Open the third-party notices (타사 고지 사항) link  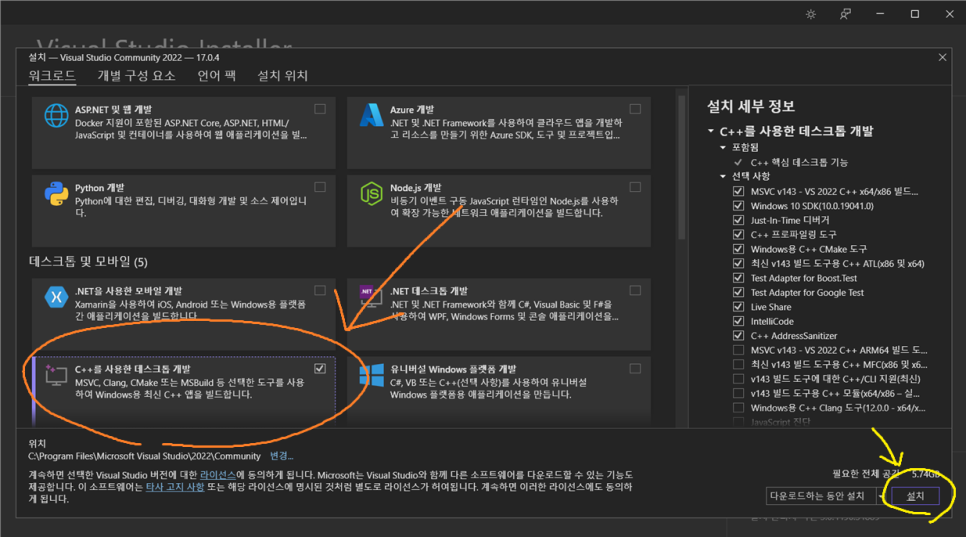pyautogui.click(x=175, y=487)
